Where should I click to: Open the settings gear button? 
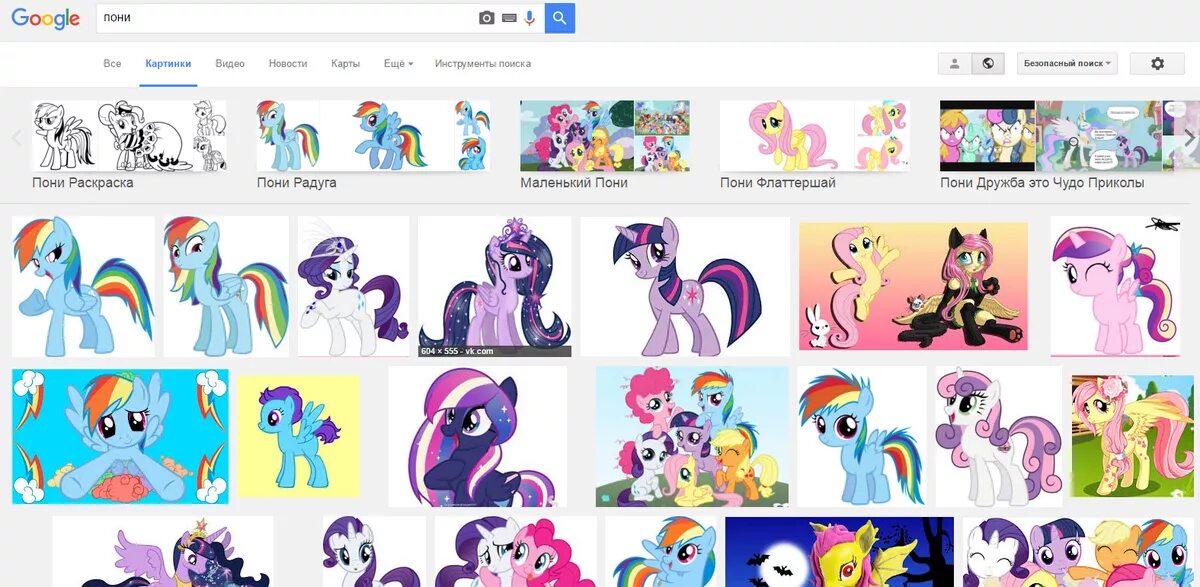(1157, 64)
